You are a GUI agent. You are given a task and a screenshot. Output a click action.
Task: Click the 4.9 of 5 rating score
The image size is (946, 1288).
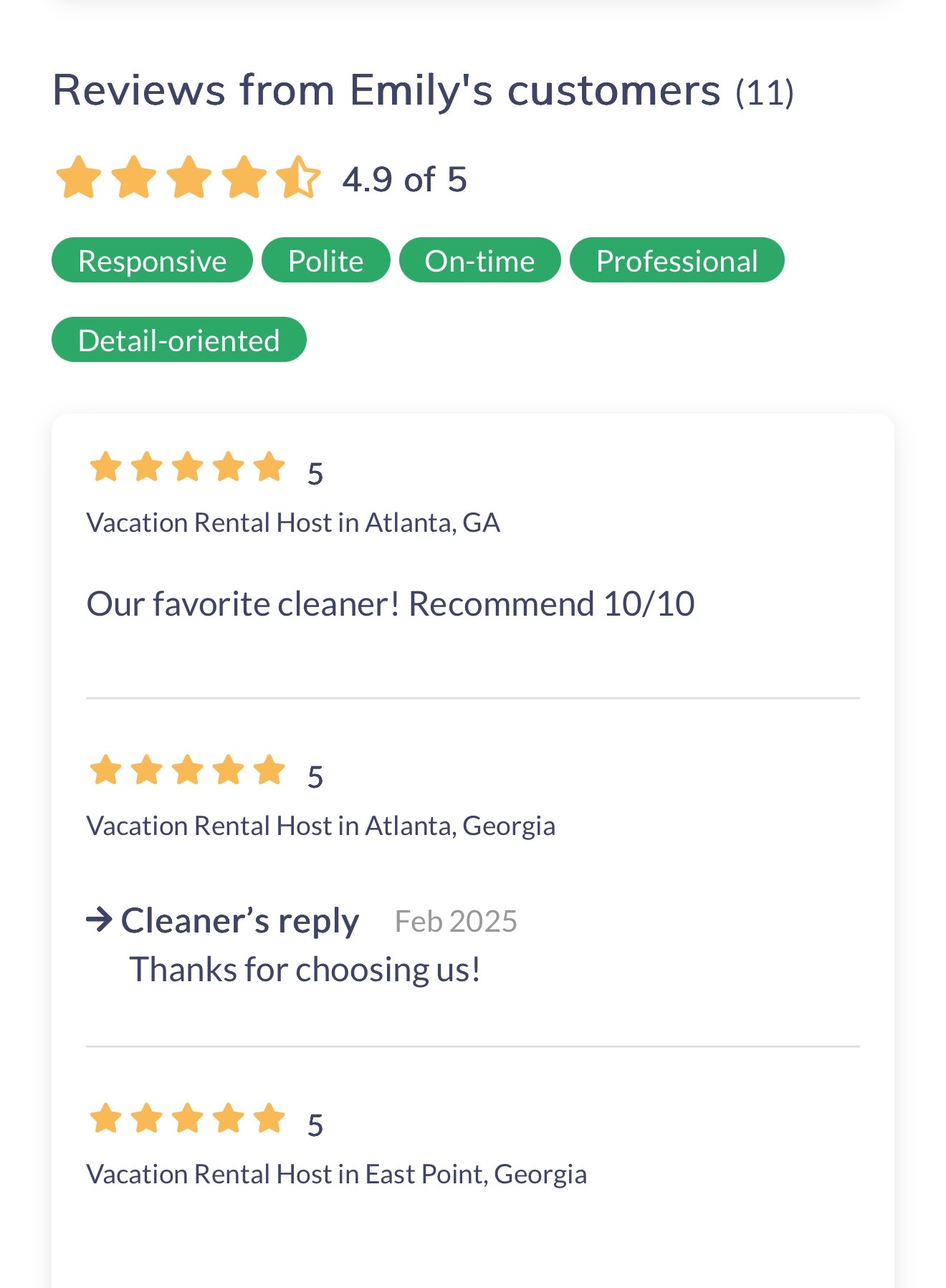click(x=405, y=180)
